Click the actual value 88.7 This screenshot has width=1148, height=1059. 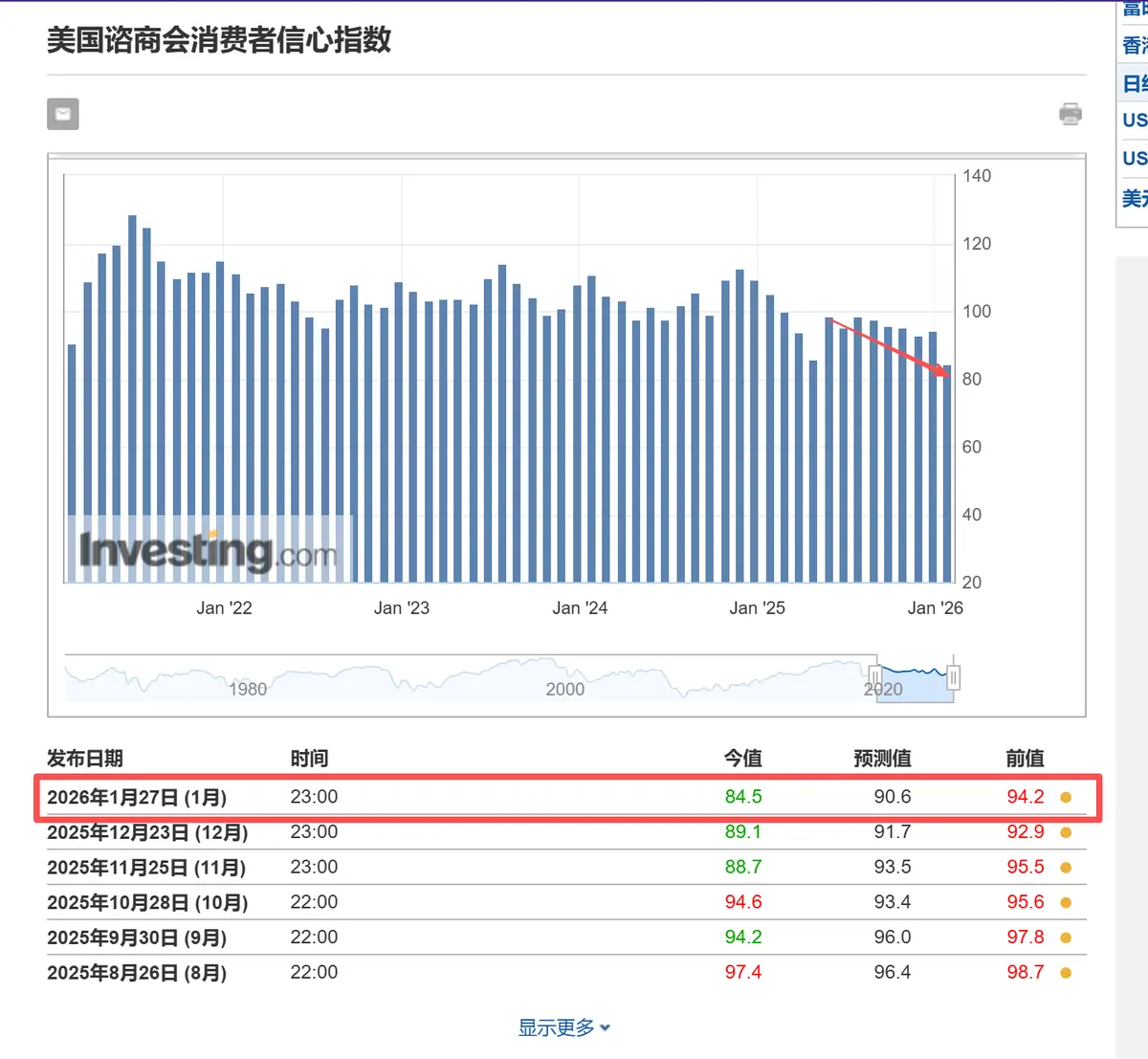pyautogui.click(x=743, y=868)
